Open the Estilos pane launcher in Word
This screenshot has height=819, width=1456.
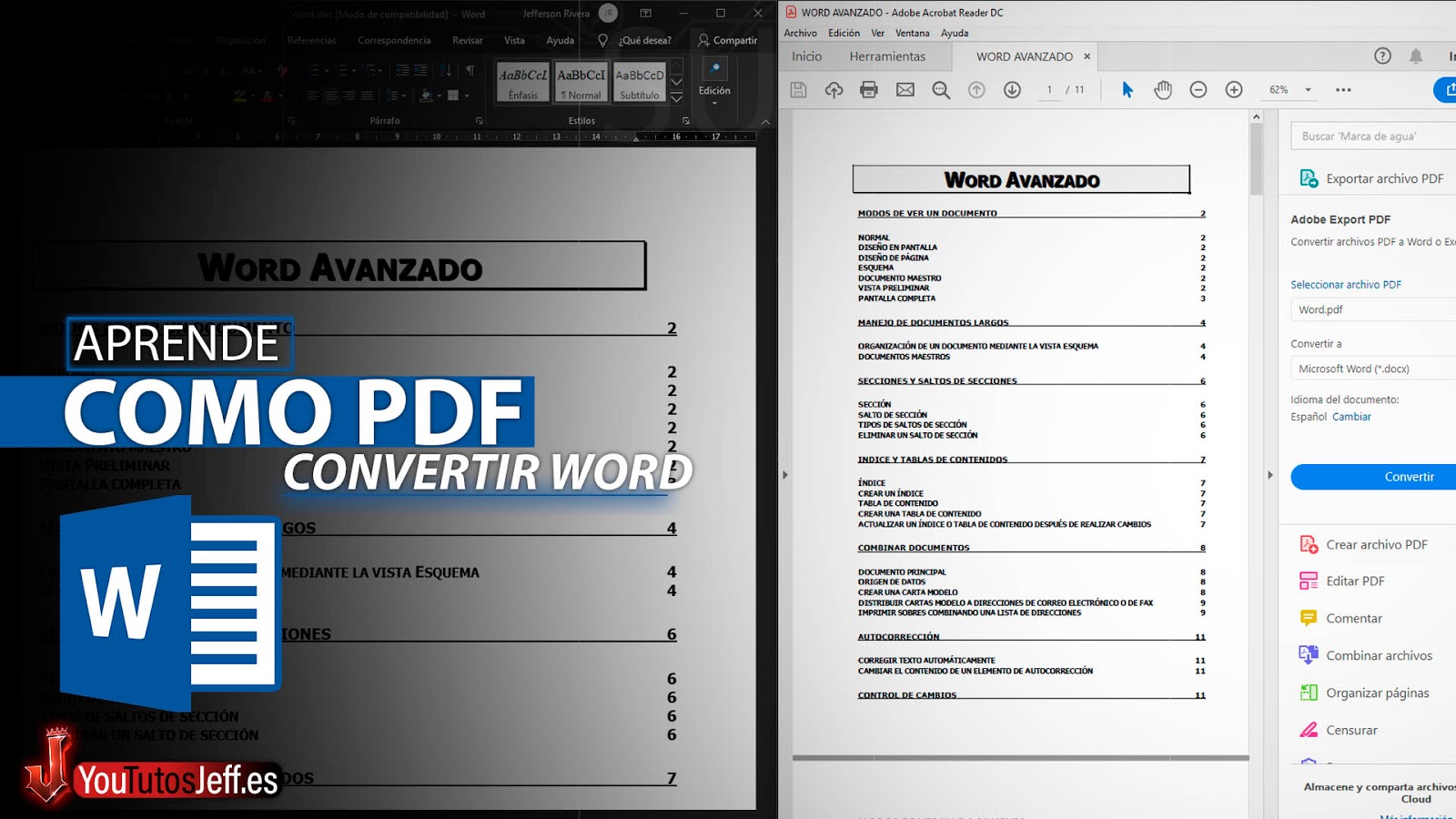pos(686,121)
